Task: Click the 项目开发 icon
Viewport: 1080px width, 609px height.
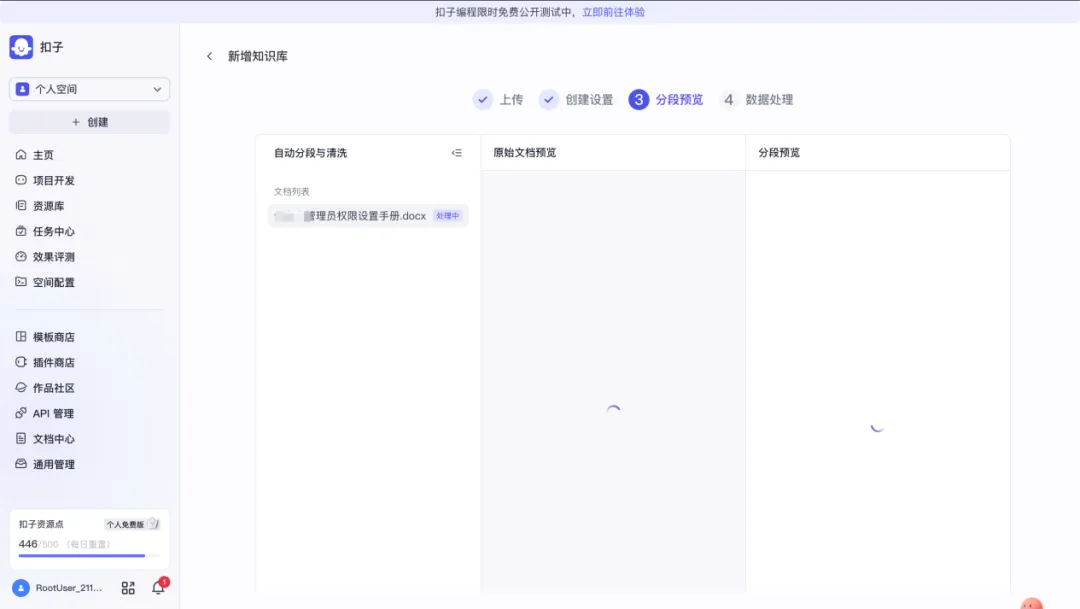Action: (x=21, y=180)
